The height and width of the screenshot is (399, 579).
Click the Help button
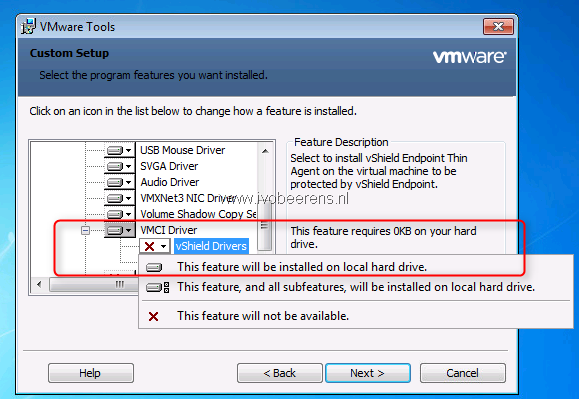91,373
